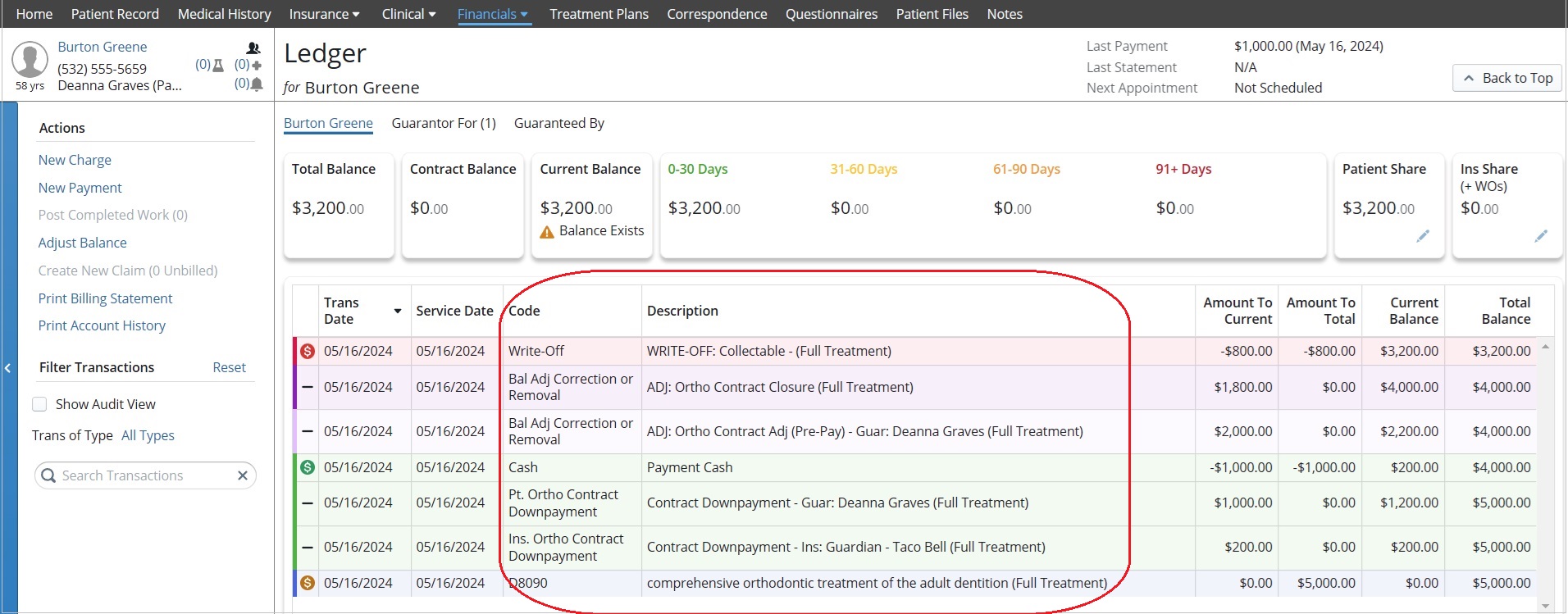
Task: Click the orange D8090 charge row icon
Action: click(x=308, y=583)
